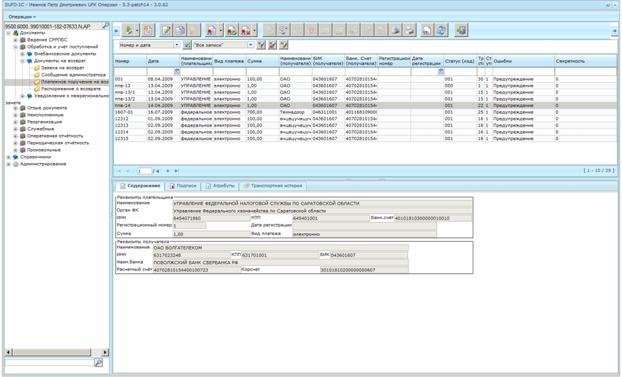Screen dimensions: 622x377
Task: Open the Операции menu
Action: pos(22,17)
